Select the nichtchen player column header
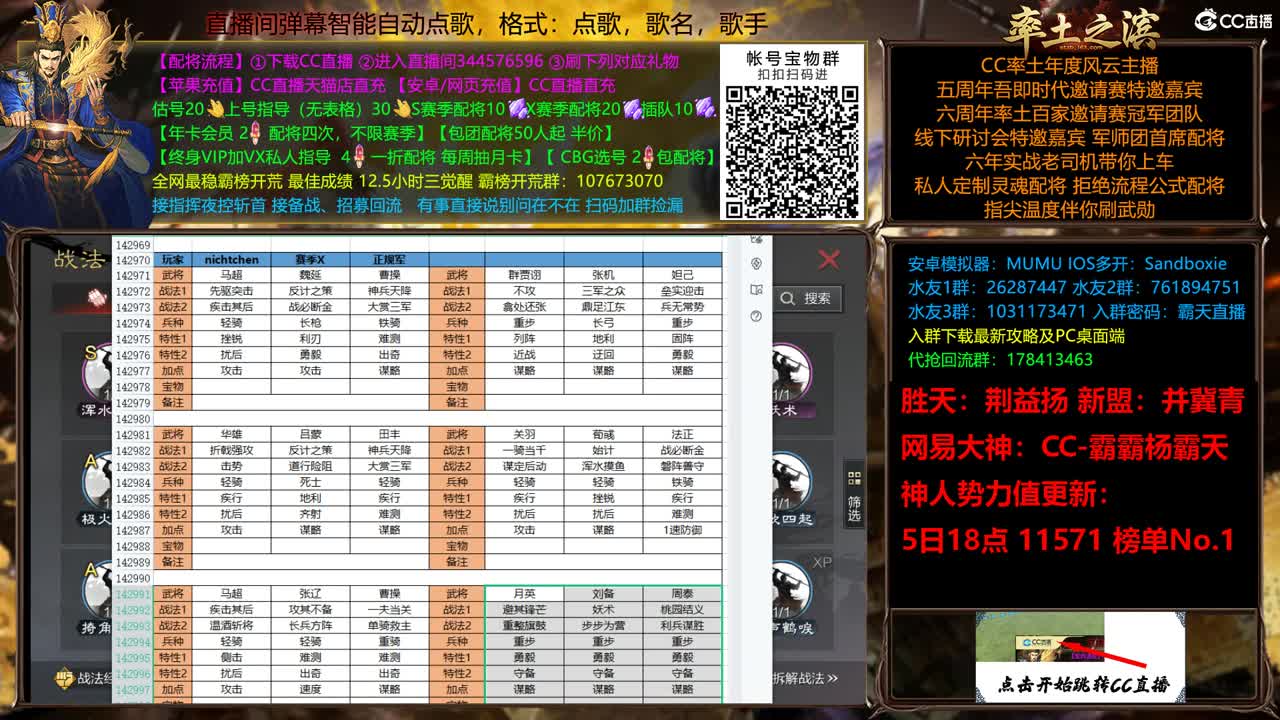Viewport: 1280px width, 720px height. [233, 259]
